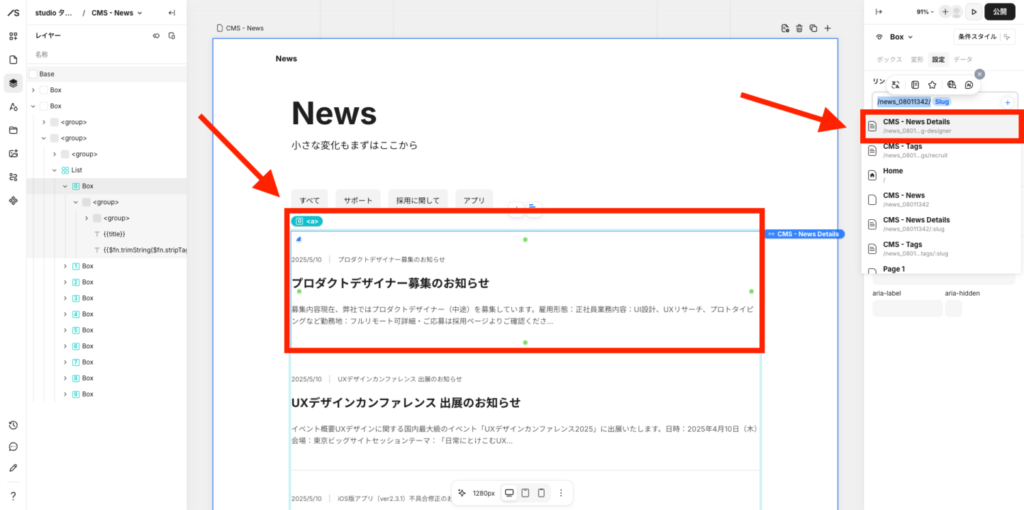The image size is (1024, 510).
Task: Click the Pages icon in left sidebar
Action: click(13, 60)
